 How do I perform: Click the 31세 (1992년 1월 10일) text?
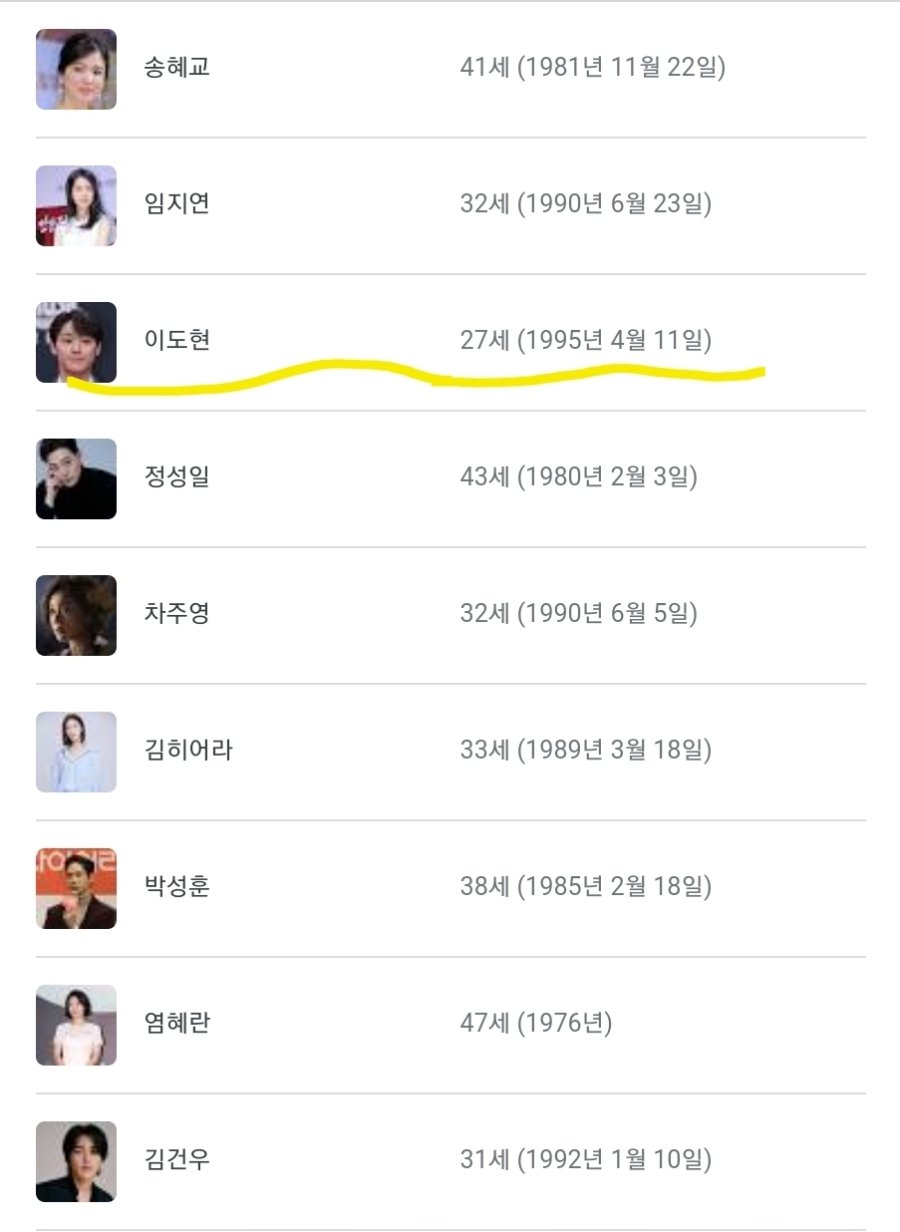point(586,1161)
